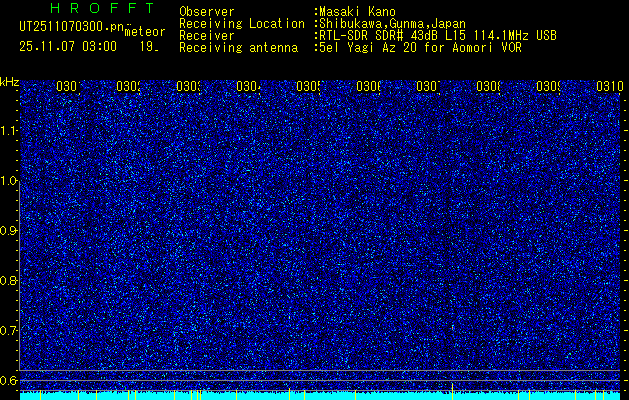Click the 5el Yagi antenna description
This screenshot has width=629, height=400.
(420, 48)
